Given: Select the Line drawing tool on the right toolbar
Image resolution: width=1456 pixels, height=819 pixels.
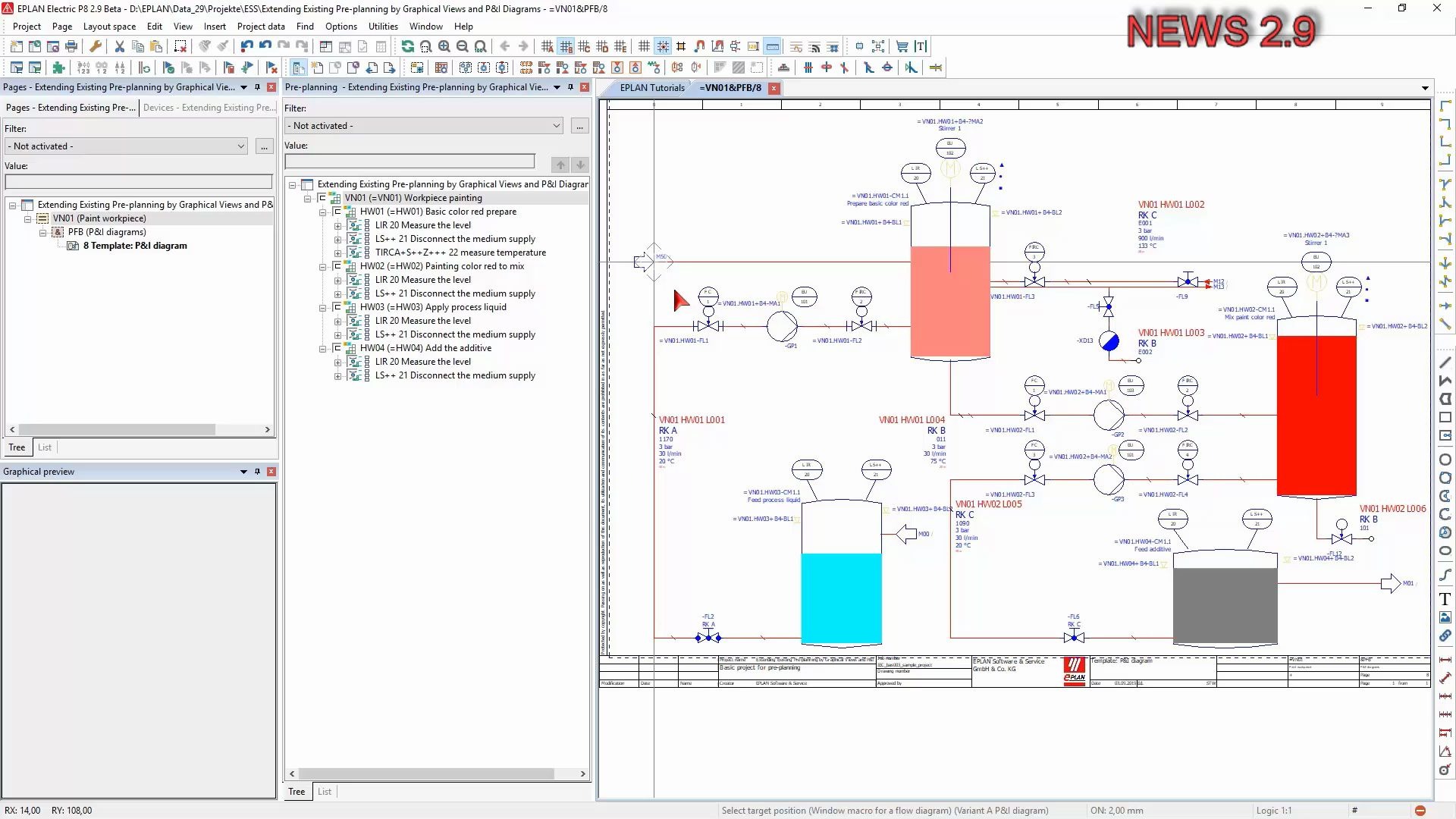Looking at the screenshot, I should point(1445,362).
